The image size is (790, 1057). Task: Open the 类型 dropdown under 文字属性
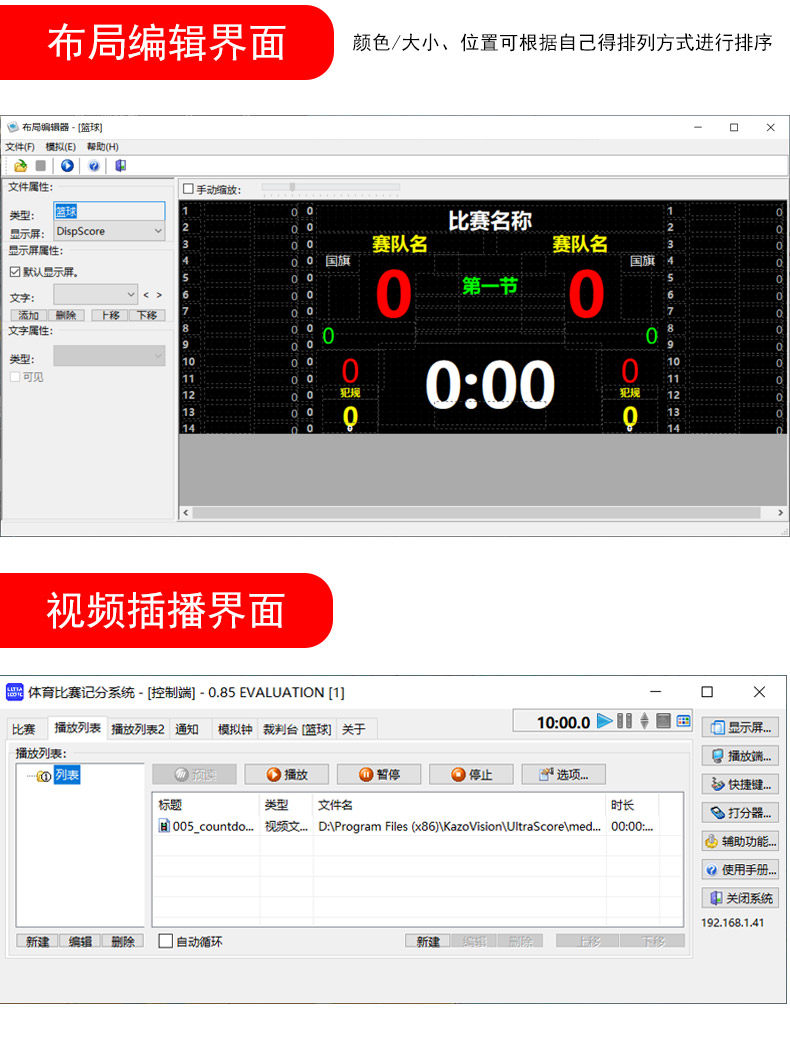[x=109, y=356]
